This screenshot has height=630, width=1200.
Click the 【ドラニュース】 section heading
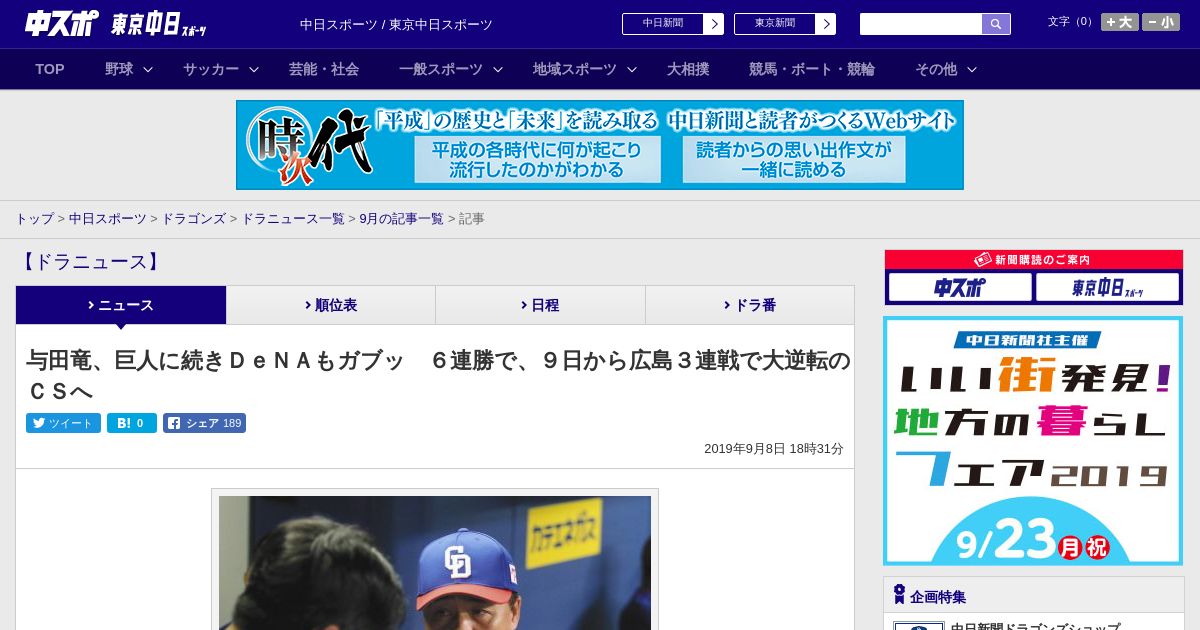click(x=90, y=262)
